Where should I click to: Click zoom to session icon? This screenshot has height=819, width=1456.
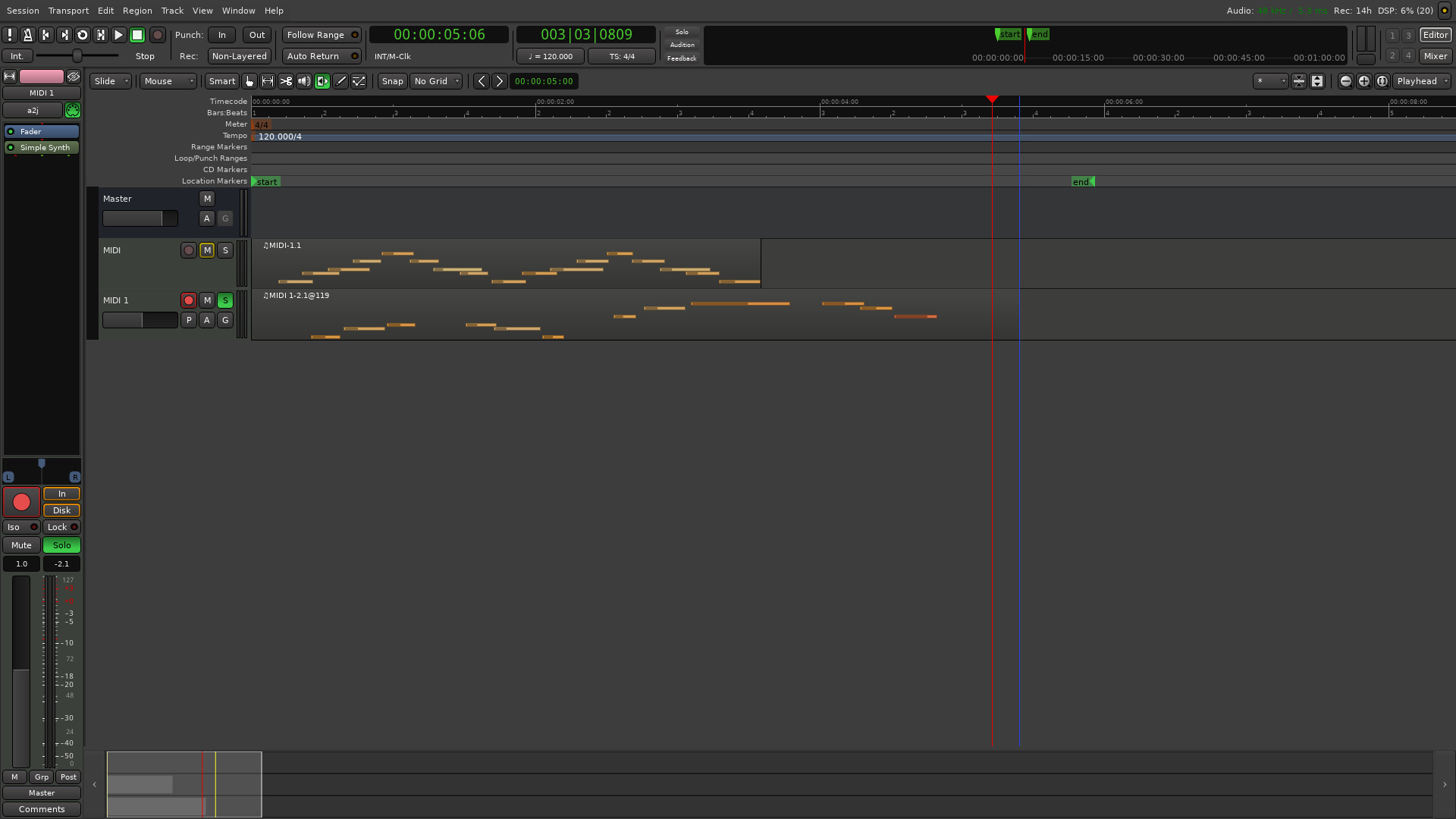[1382, 81]
